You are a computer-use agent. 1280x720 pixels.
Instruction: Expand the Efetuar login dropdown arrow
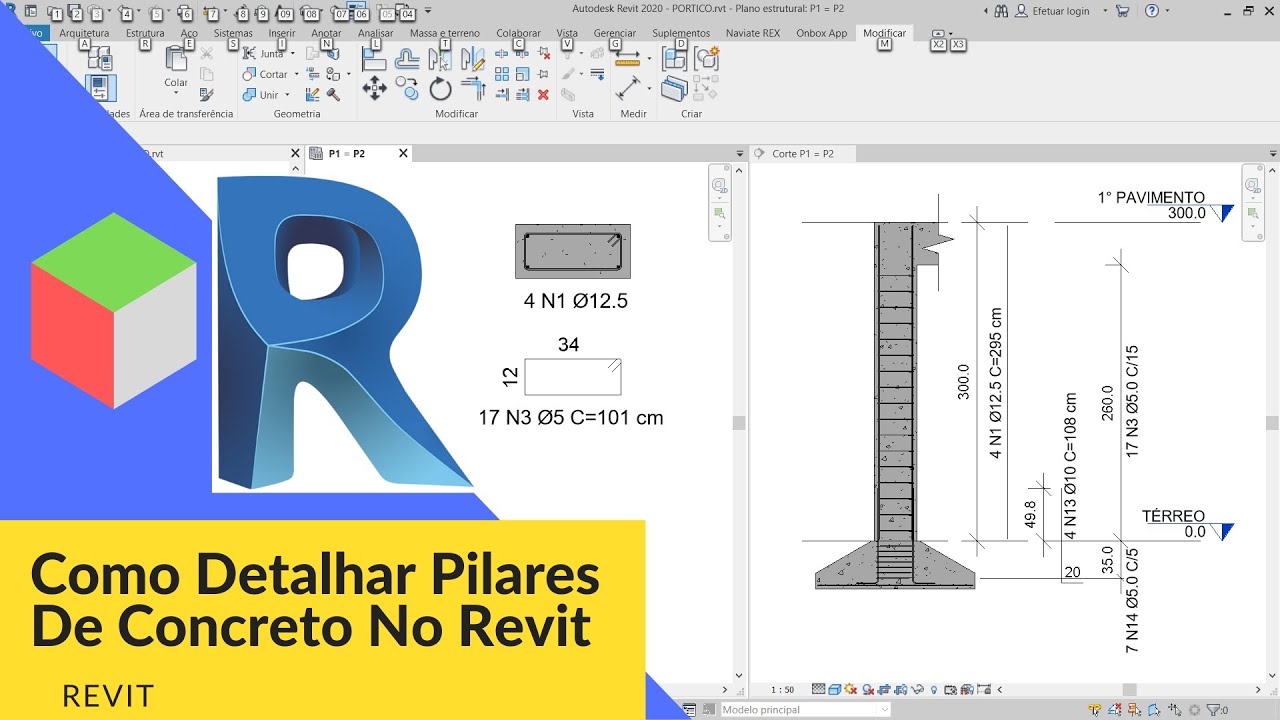tap(1105, 11)
